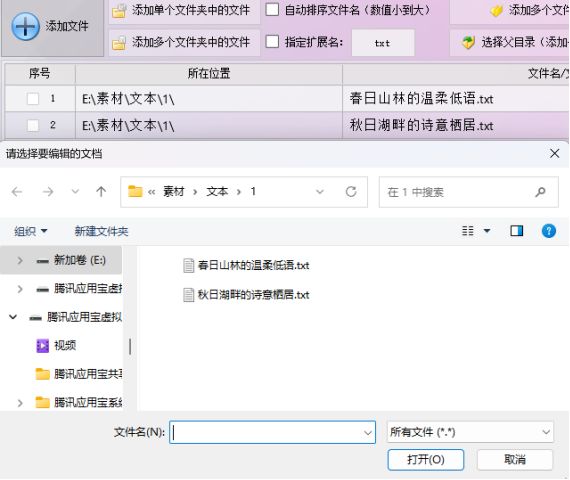The image size is (570, 480).
Task: Click the 添加单个文件夹中的文件 folder icon
Action: [x=119, y=11]
